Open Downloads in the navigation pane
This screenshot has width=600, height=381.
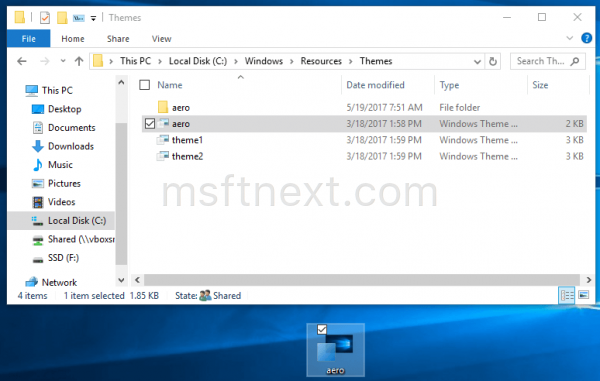pyautogui.click(x=71, y=146)
